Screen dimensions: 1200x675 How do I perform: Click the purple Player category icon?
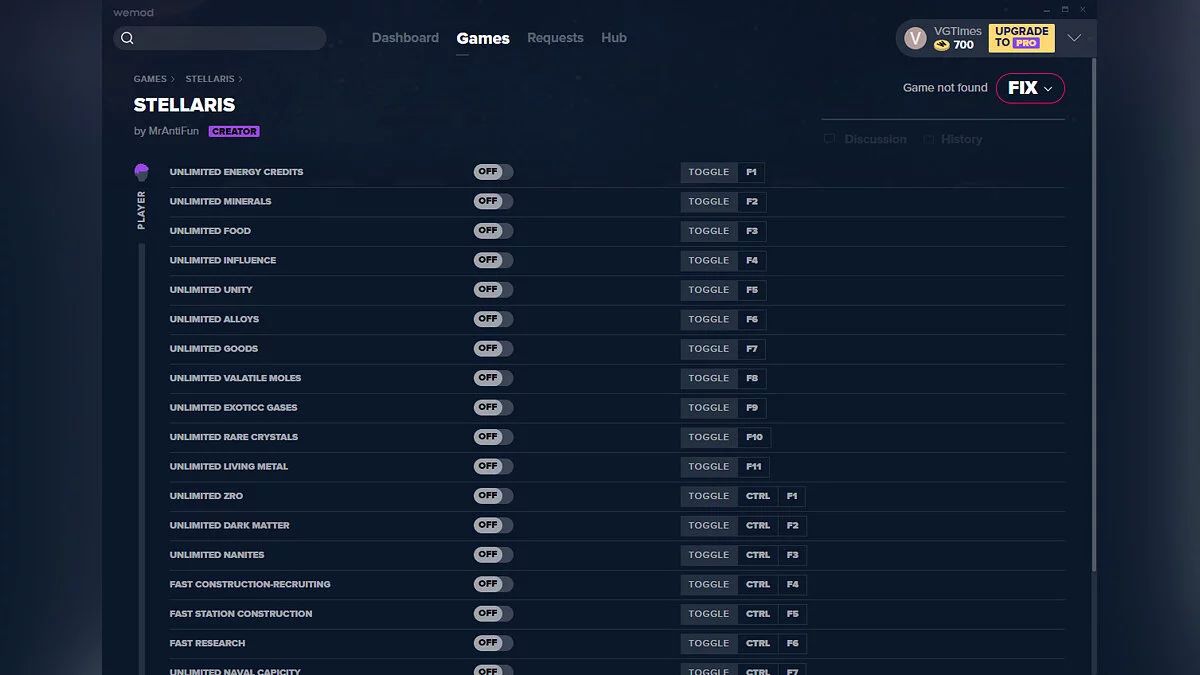coord(142,172)
